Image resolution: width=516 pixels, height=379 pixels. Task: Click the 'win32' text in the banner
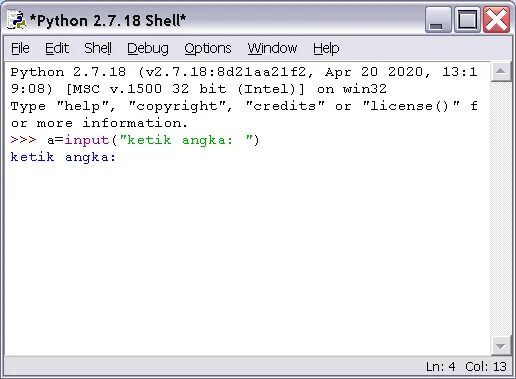pos(365,89)
